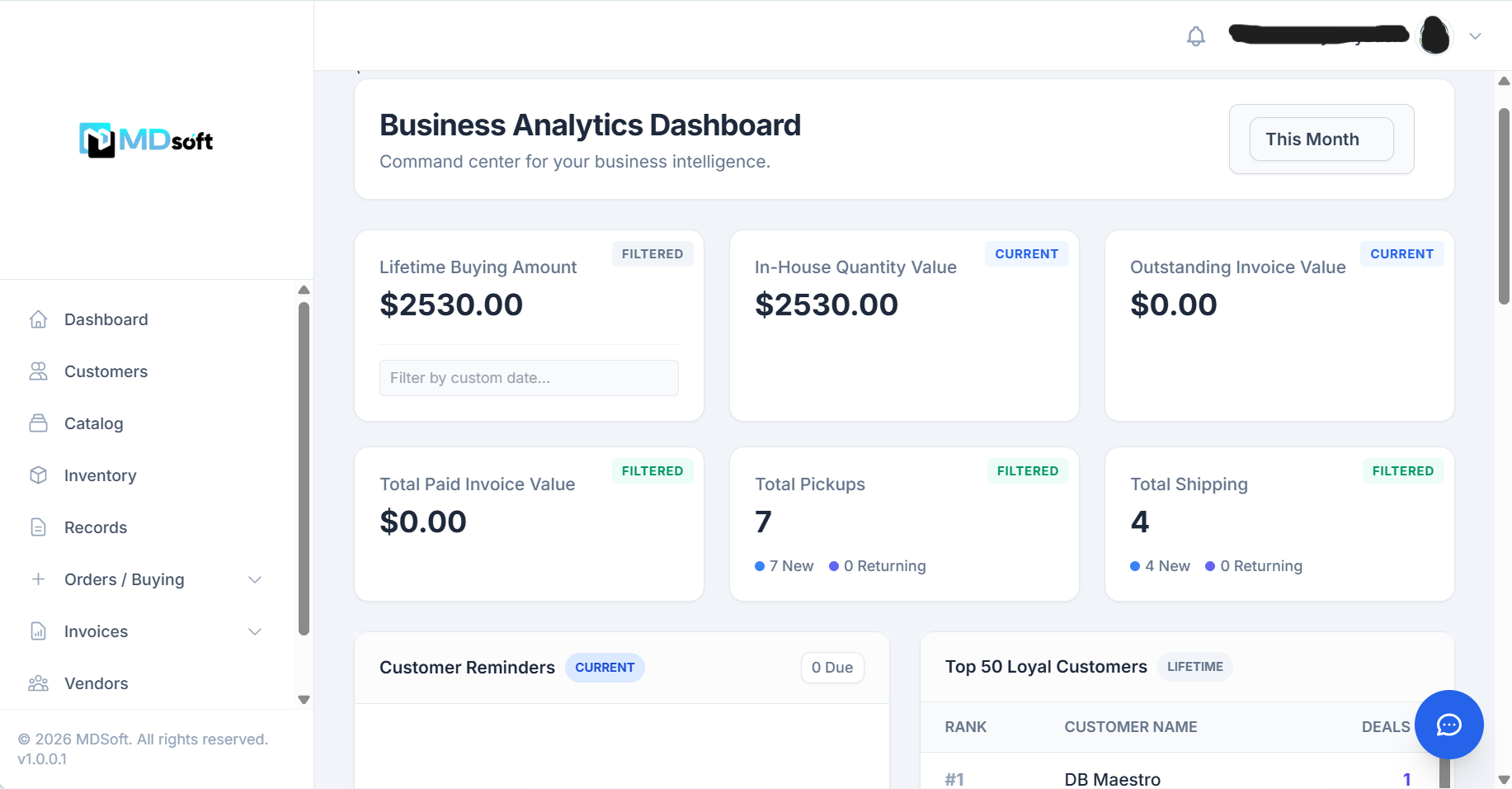The height and width of the screenshot is (789, 1512).
Task: Click the page scroll down arrow
Action: coord(1504,780)
